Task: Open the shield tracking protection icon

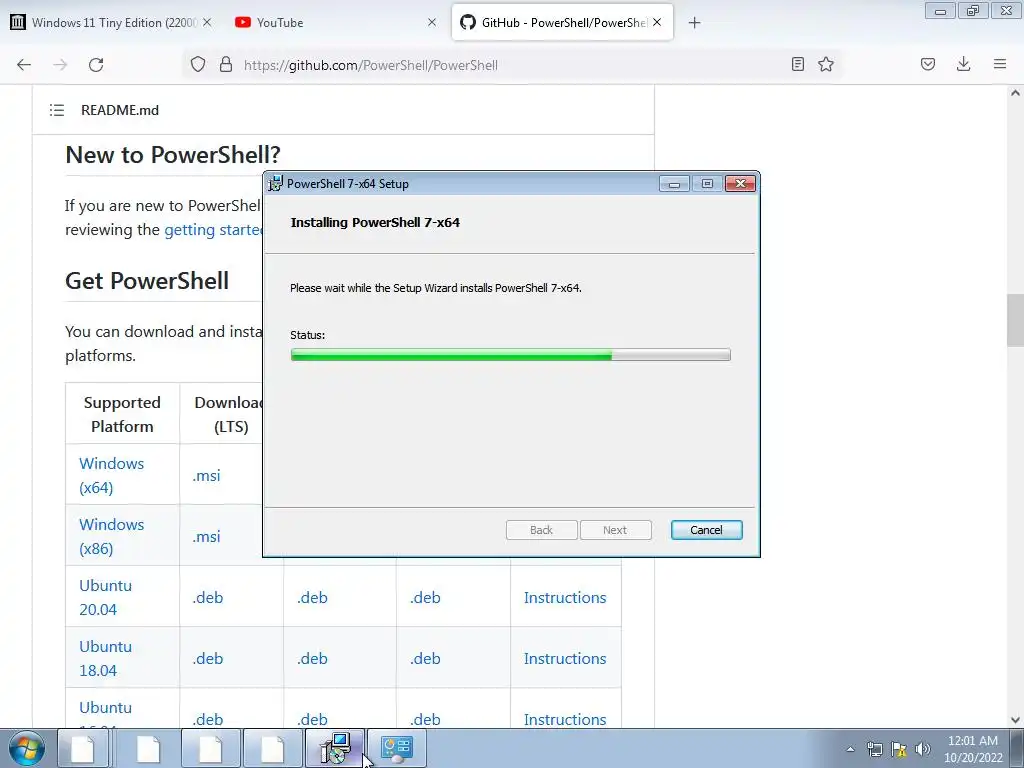Action: click(198, 64)
